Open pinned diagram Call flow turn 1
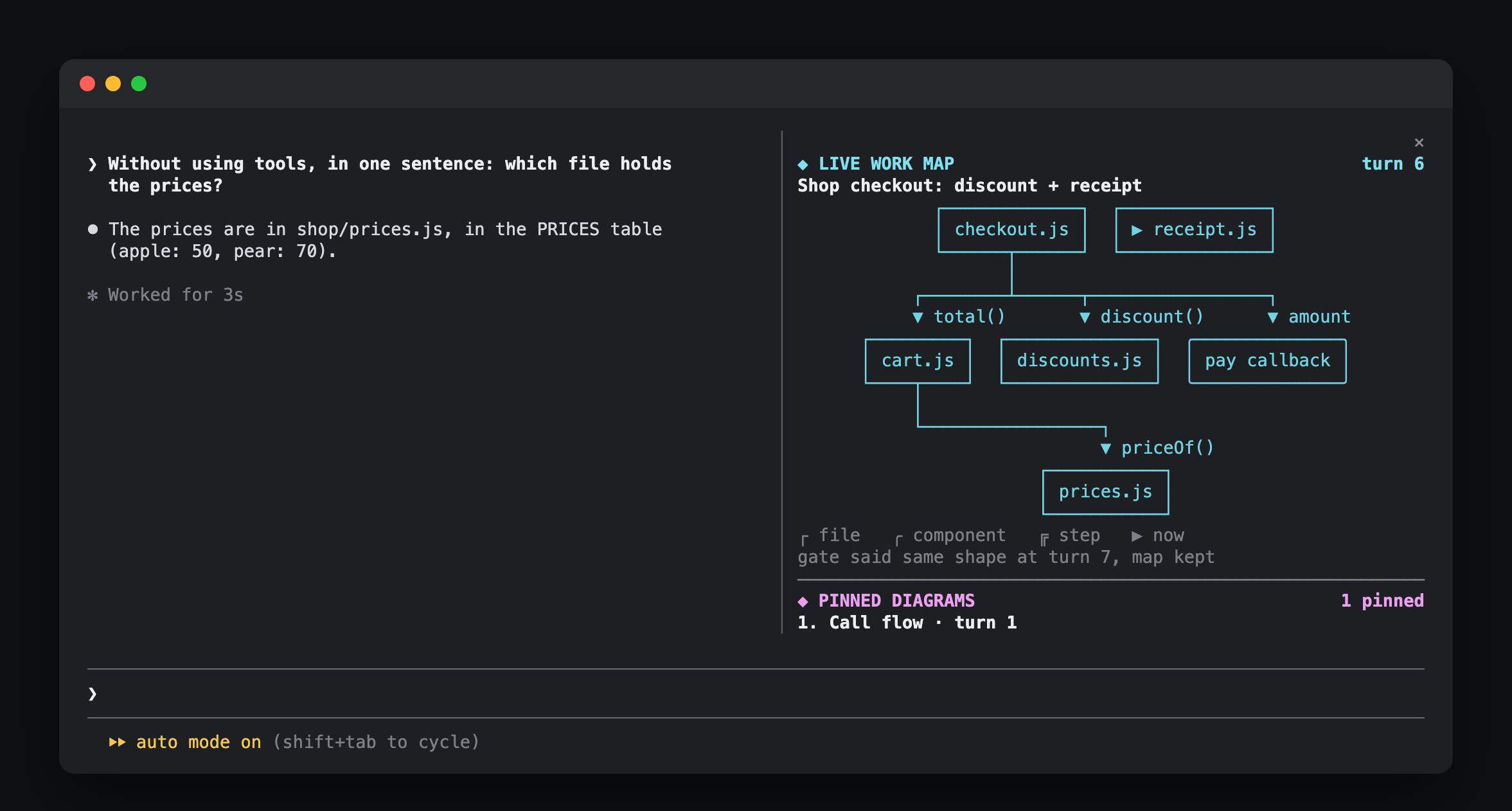Image resolution: width=1512 pixels, height=811 pixels. tap(907, 623)
